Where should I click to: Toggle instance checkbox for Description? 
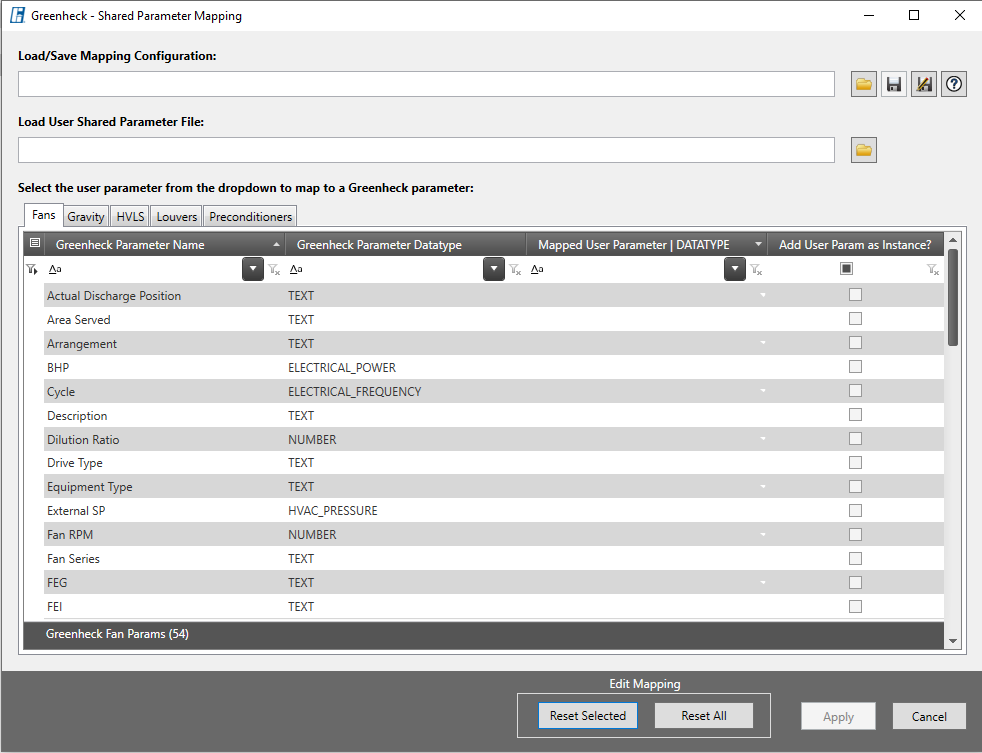855,415
